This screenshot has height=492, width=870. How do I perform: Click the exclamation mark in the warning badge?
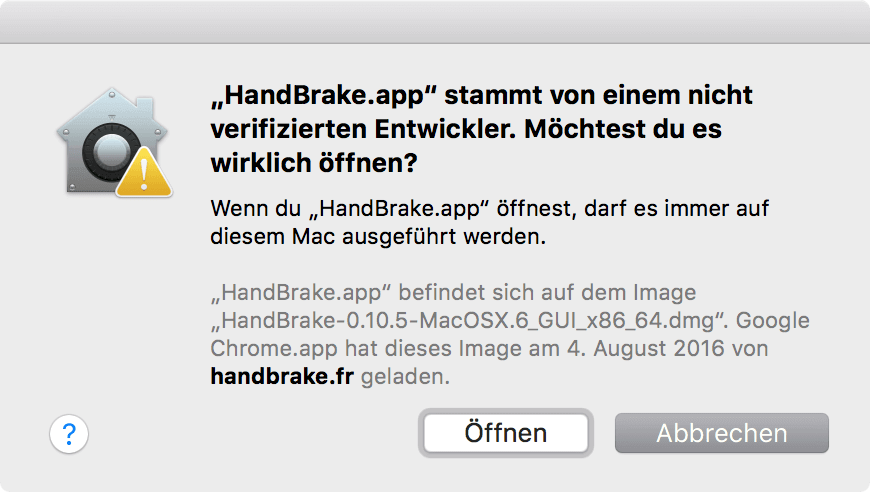tap(144, 174)
